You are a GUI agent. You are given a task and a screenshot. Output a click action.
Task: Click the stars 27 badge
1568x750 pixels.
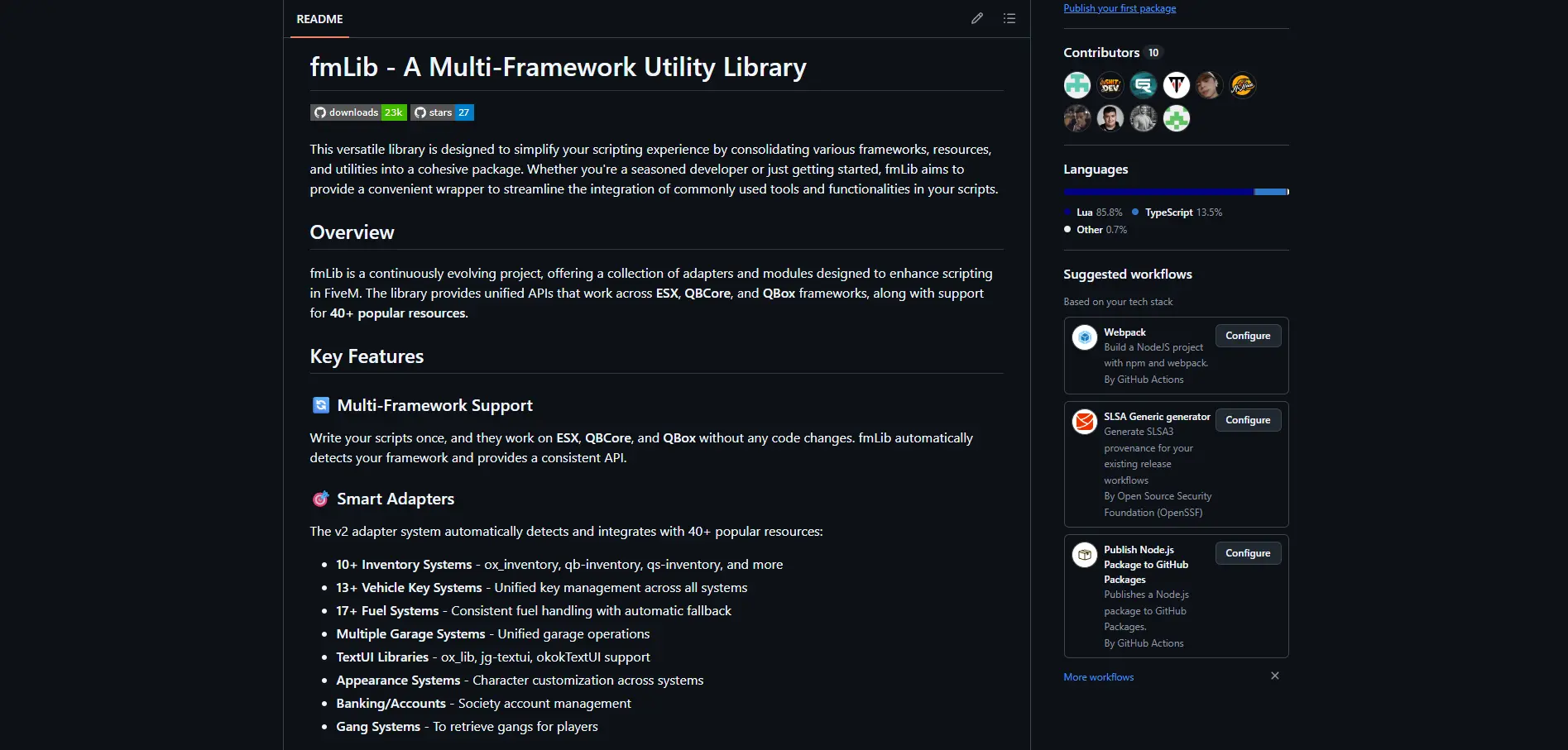(x=443, y=112)
